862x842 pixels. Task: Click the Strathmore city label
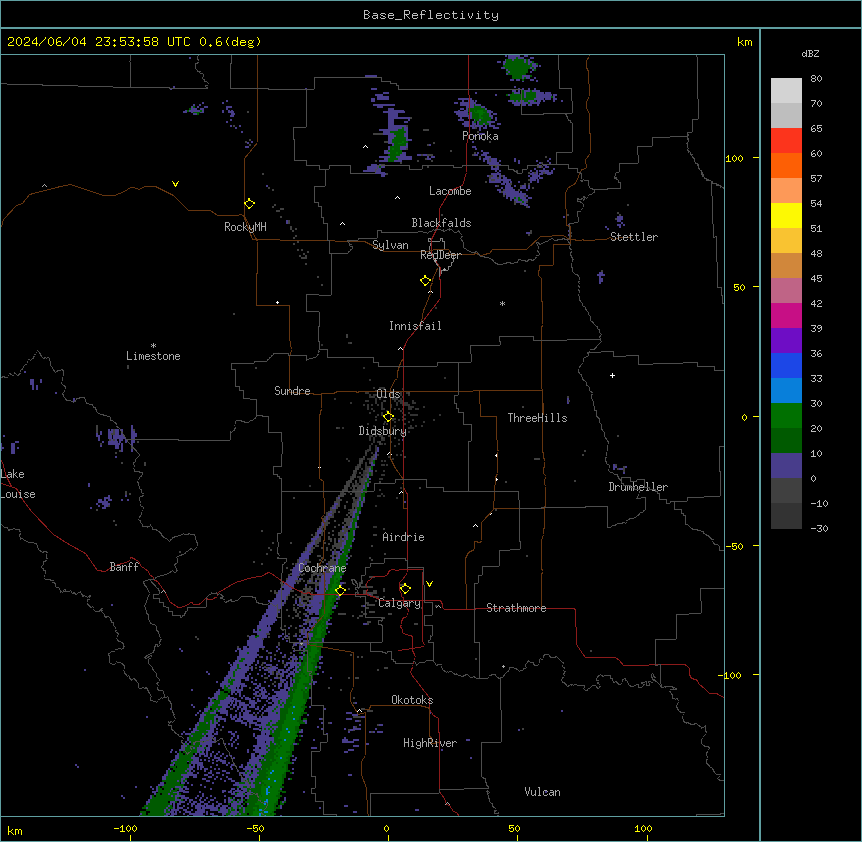point(516,608)
